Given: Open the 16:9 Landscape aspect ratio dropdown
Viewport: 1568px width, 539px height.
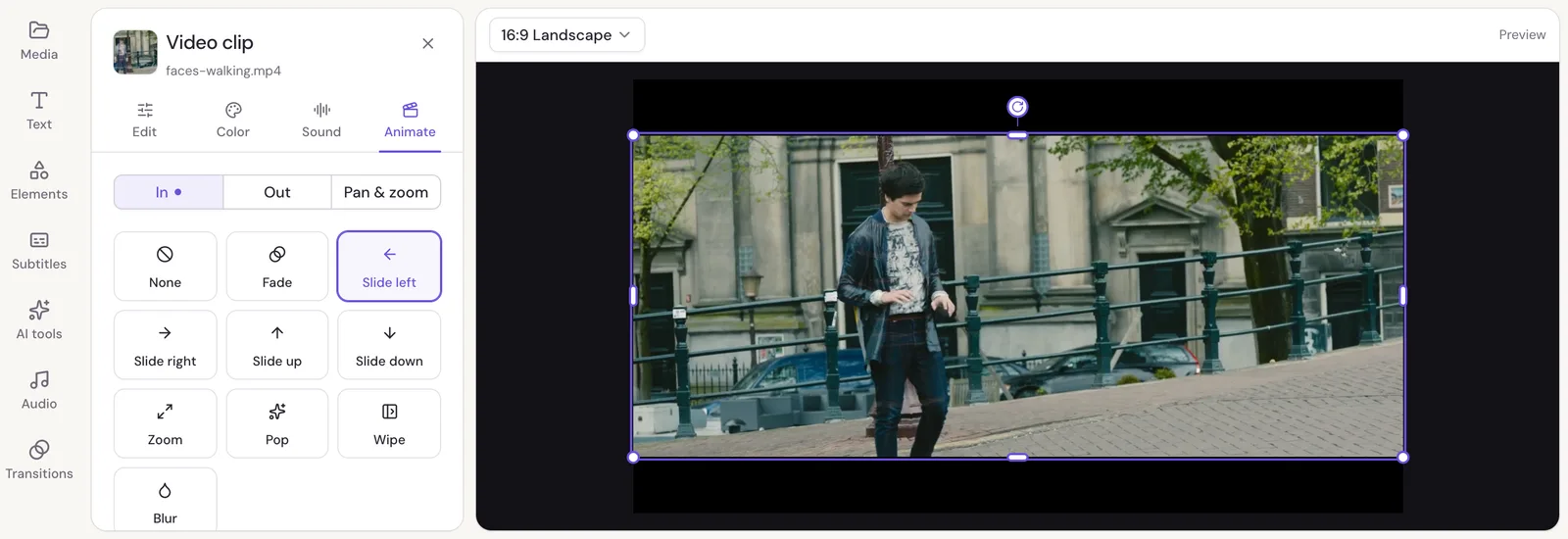Looking at the screenshot, I should click(x=566, y=35).
